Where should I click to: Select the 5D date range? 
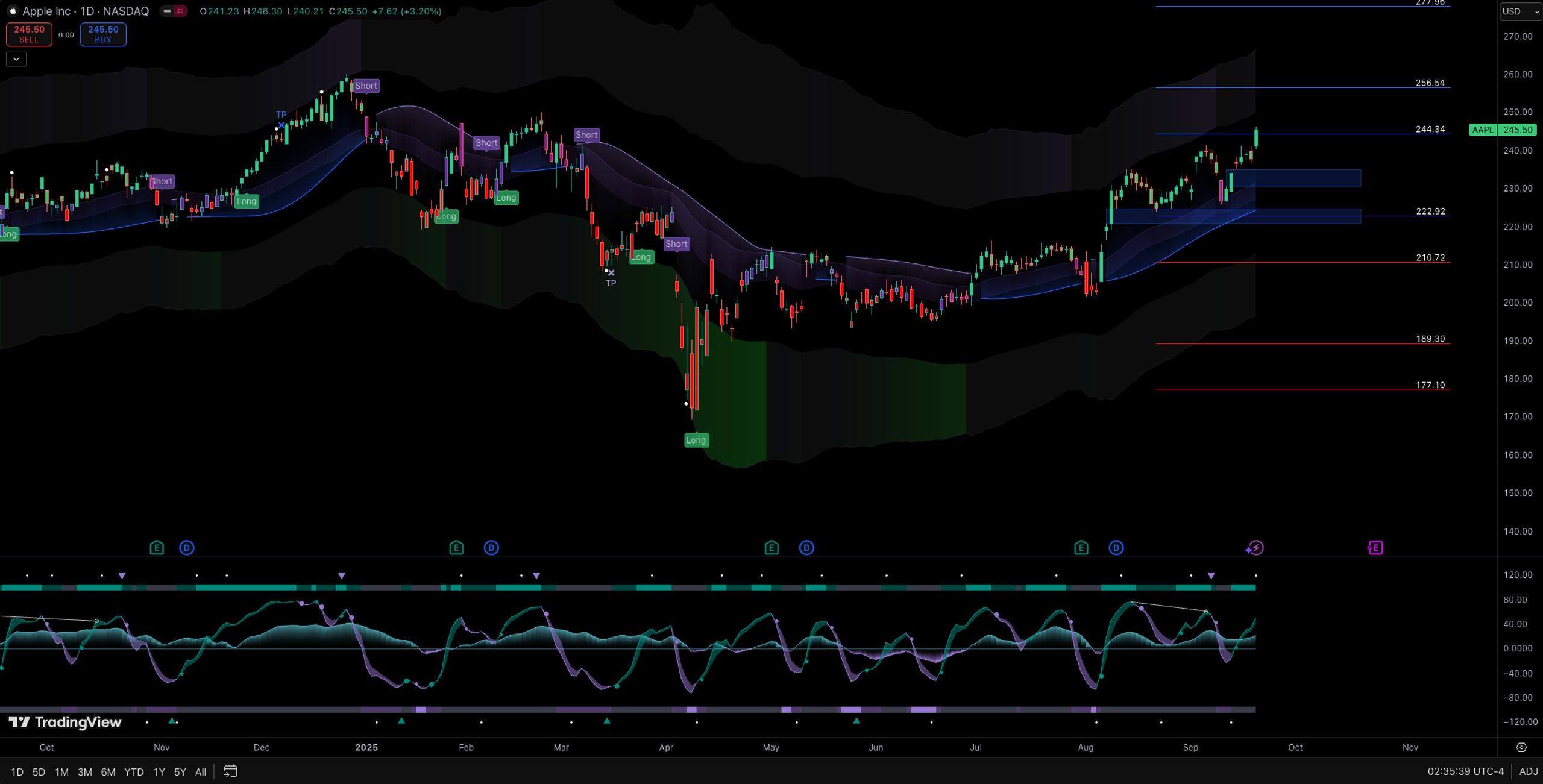coord(39,771)
